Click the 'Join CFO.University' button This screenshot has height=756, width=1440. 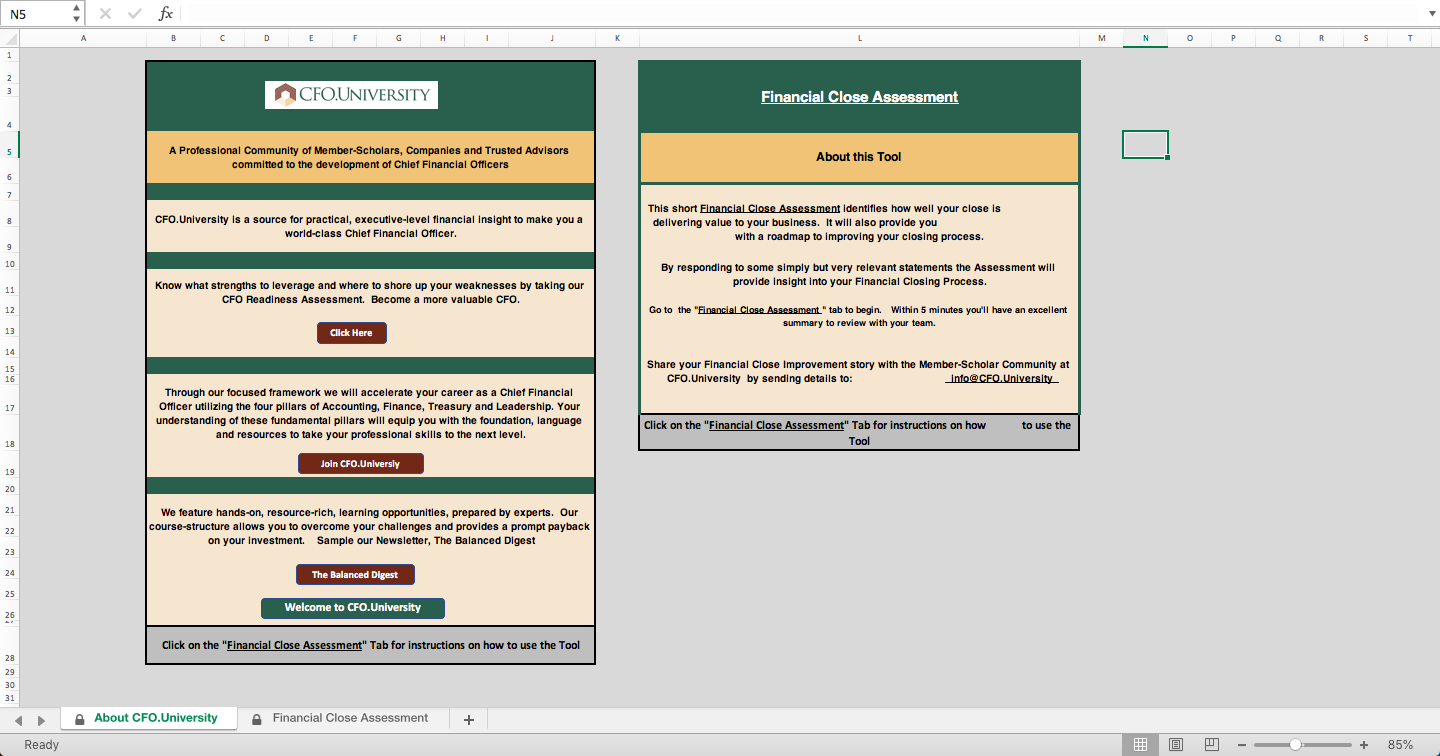click(x=360, y=464)
